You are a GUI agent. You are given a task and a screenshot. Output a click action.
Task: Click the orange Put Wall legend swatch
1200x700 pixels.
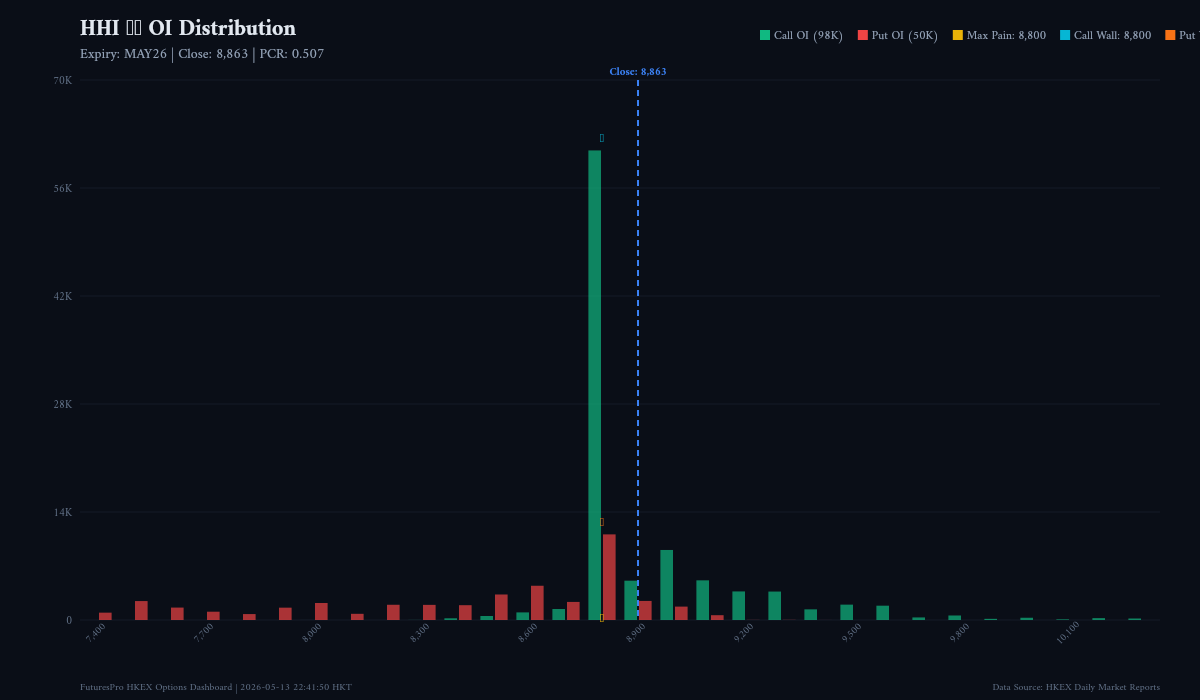(x=1170, y=35)
